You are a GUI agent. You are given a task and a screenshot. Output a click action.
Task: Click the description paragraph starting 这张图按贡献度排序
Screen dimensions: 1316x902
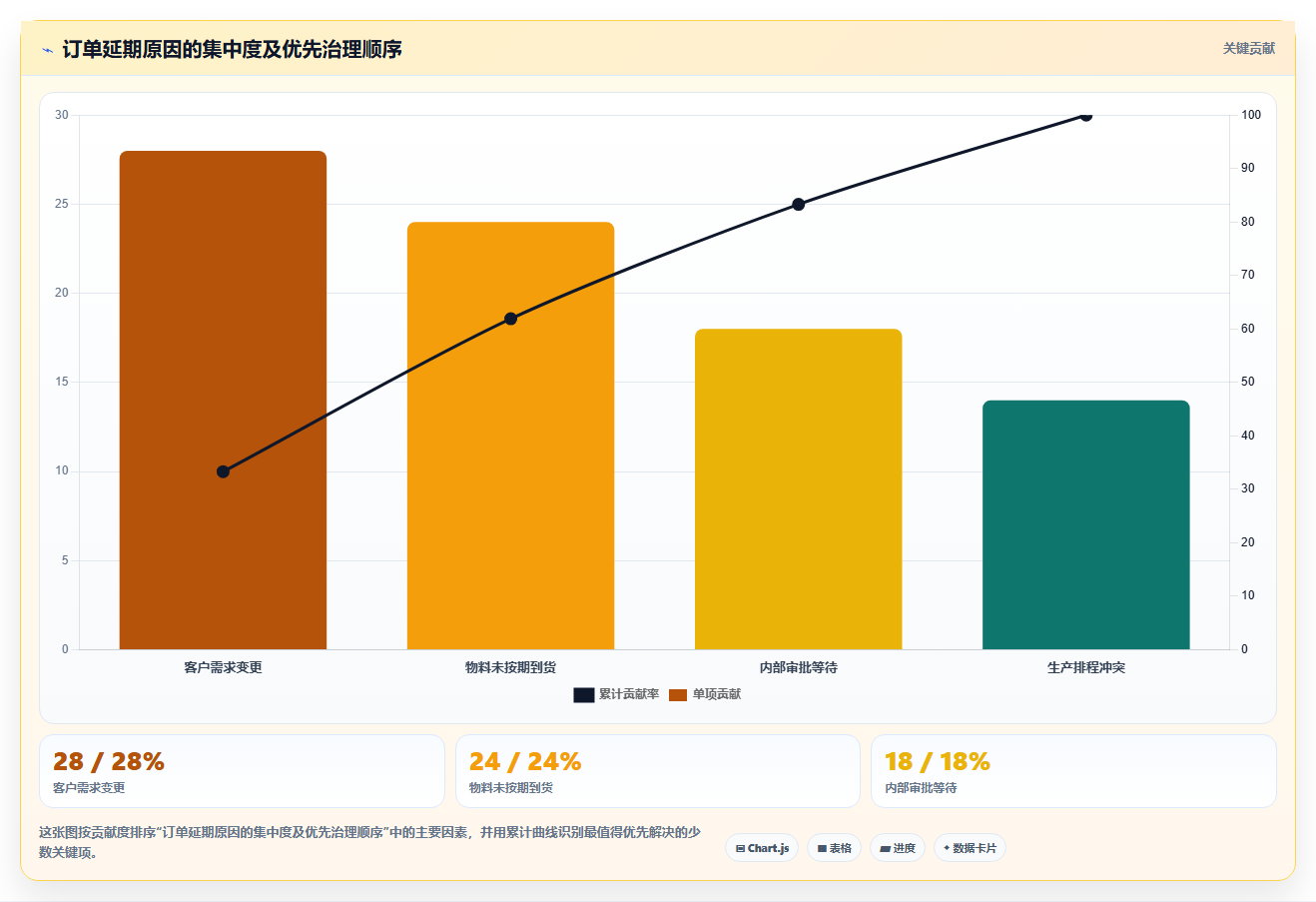point(369,842)
